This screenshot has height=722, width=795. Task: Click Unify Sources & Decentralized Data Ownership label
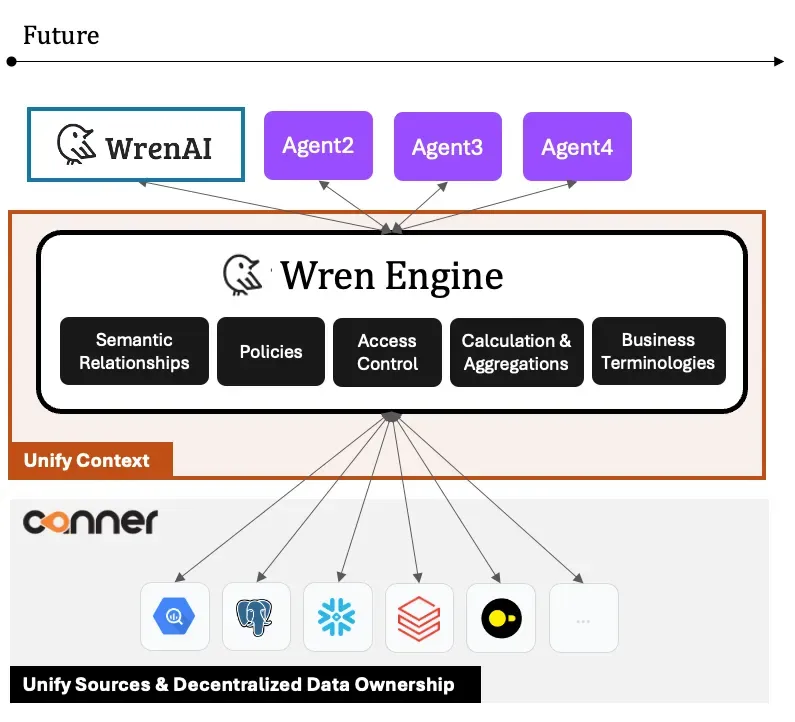click(244, 685)
